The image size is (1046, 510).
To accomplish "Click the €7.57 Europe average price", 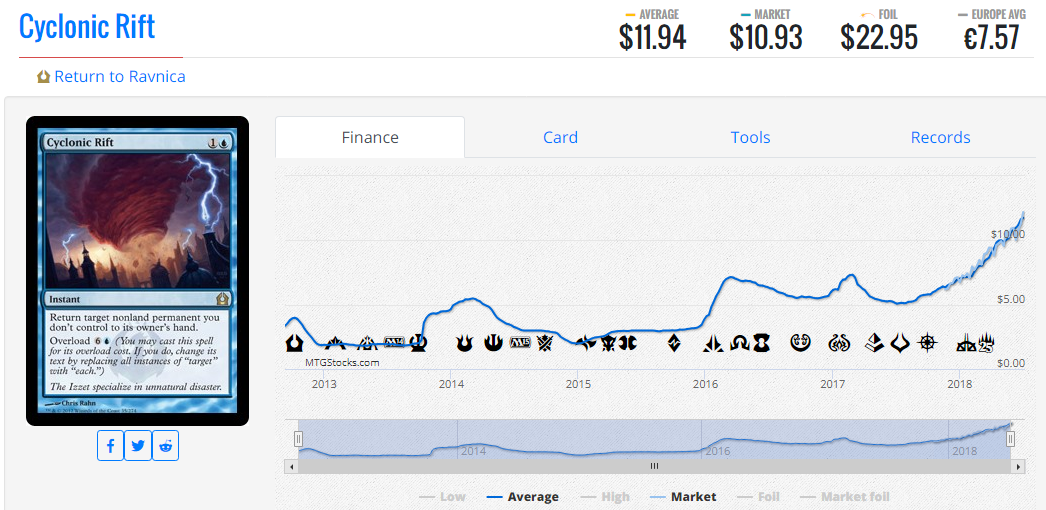I will click(x=991, y=37).
